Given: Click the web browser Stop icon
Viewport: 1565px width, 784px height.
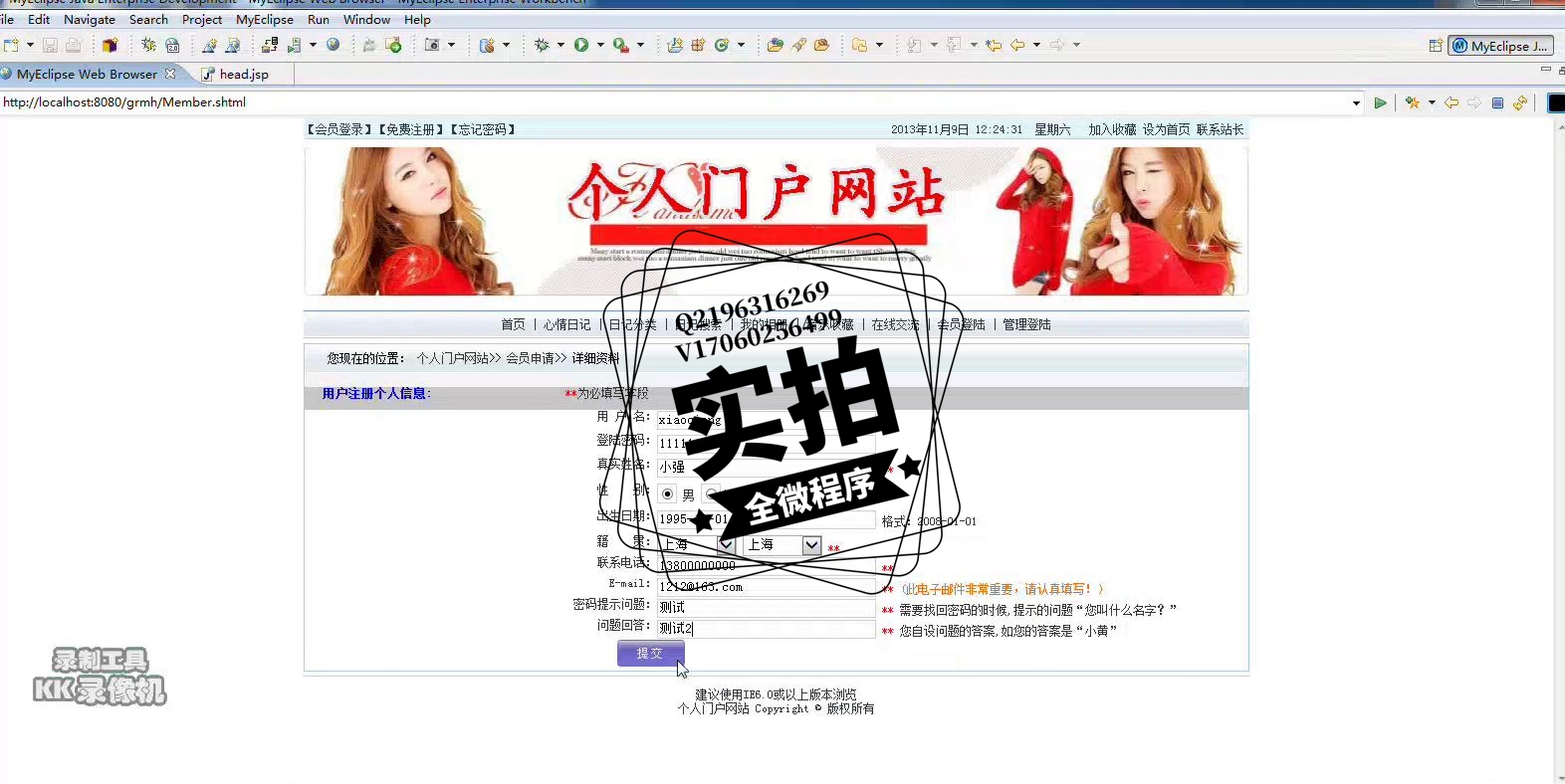Looking at the screenshot, I should tap(1497, 102).
